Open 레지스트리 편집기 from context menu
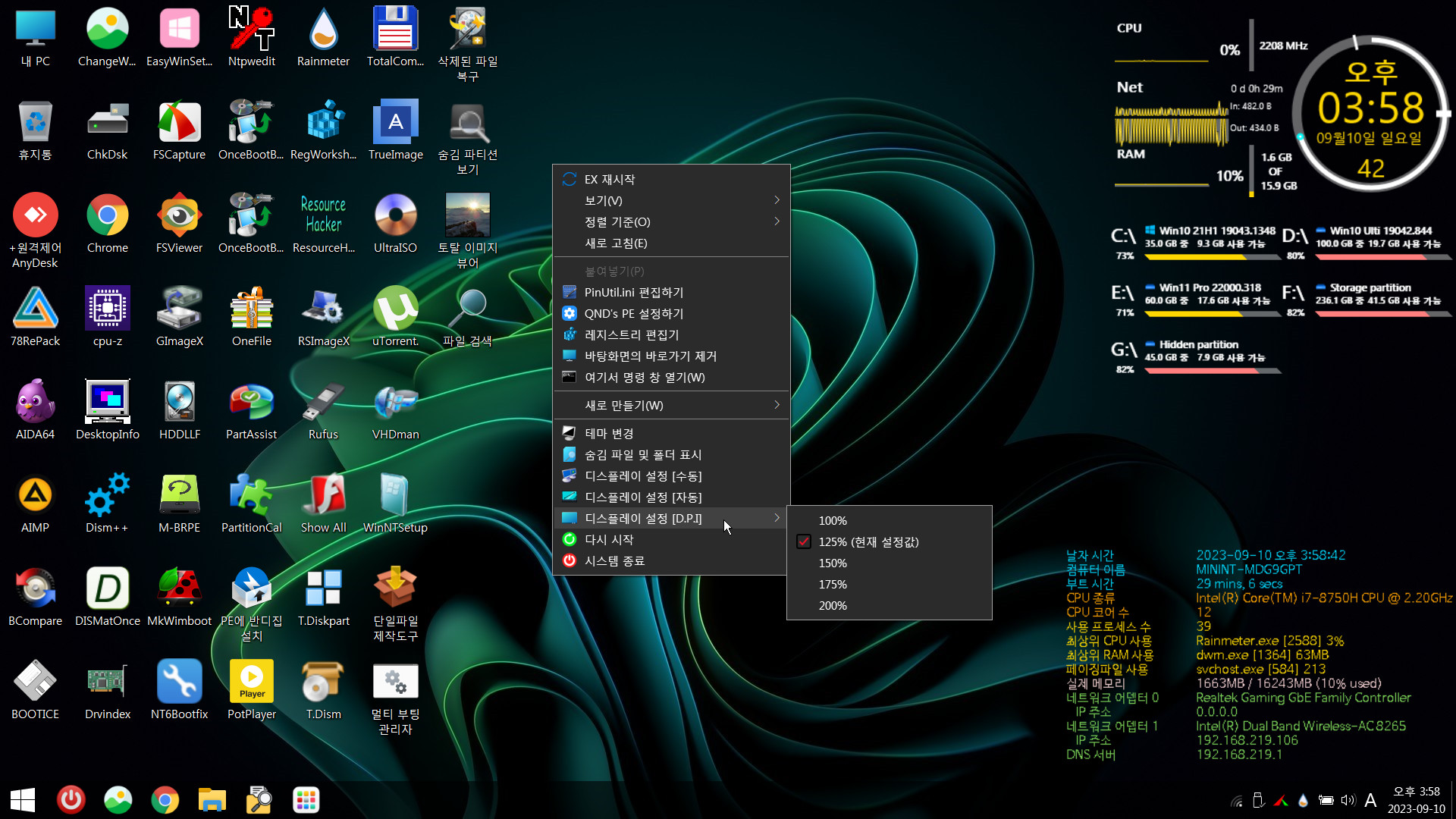The width and height of the screenshot is (1456, 819). point(671,334)
